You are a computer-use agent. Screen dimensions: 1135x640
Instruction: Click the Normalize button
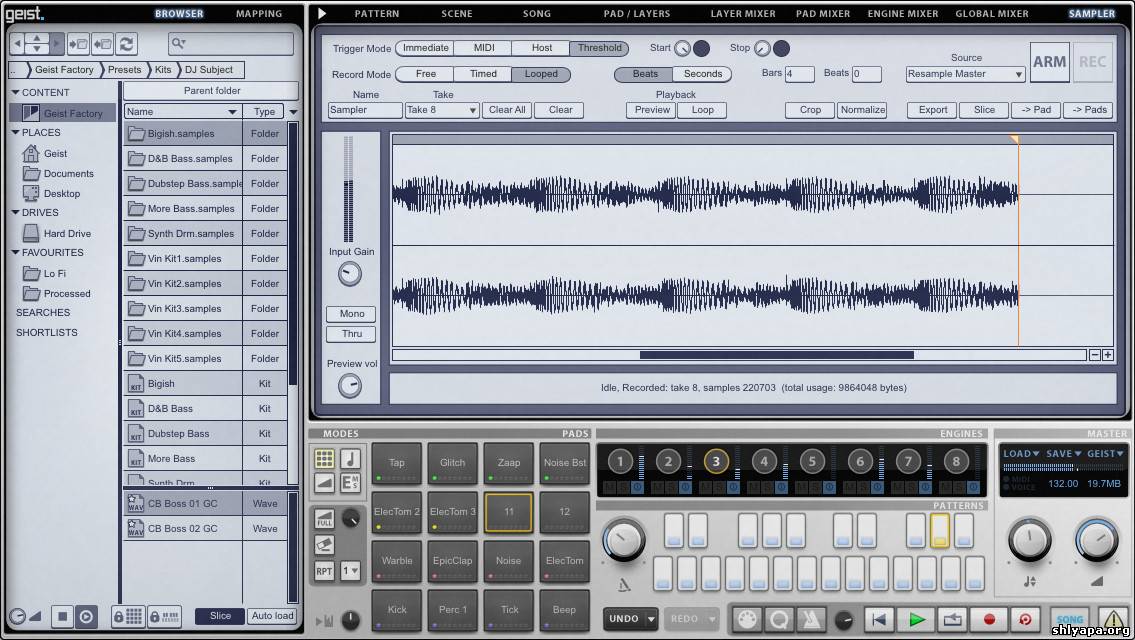pos(862,110)
